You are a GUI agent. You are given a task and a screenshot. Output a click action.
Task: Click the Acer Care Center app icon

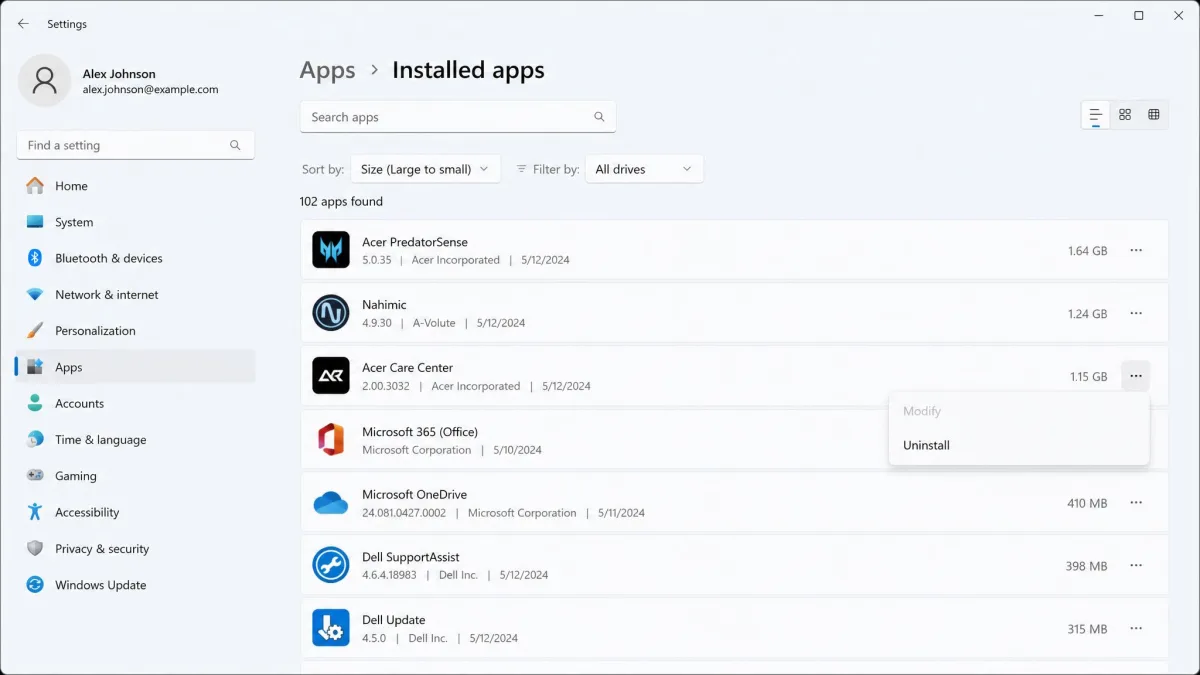pos(331,376)
